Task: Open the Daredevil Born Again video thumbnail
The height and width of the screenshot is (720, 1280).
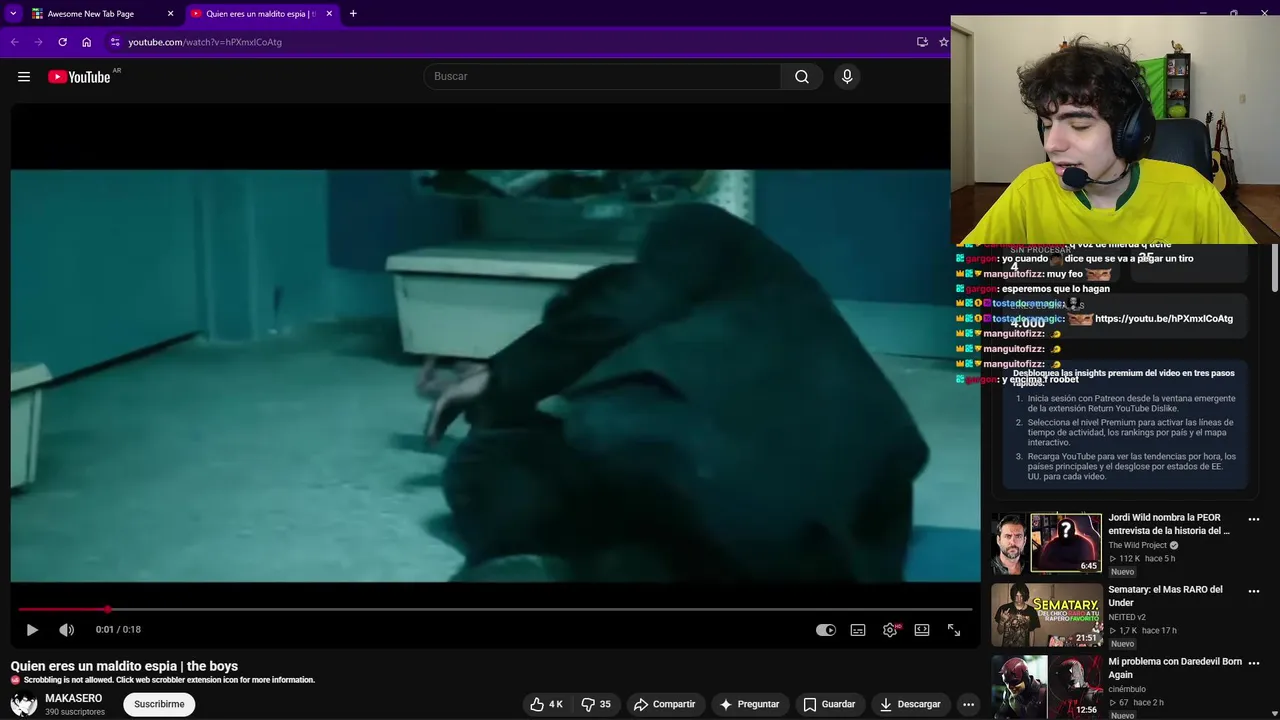Action: click(1046, 687)
